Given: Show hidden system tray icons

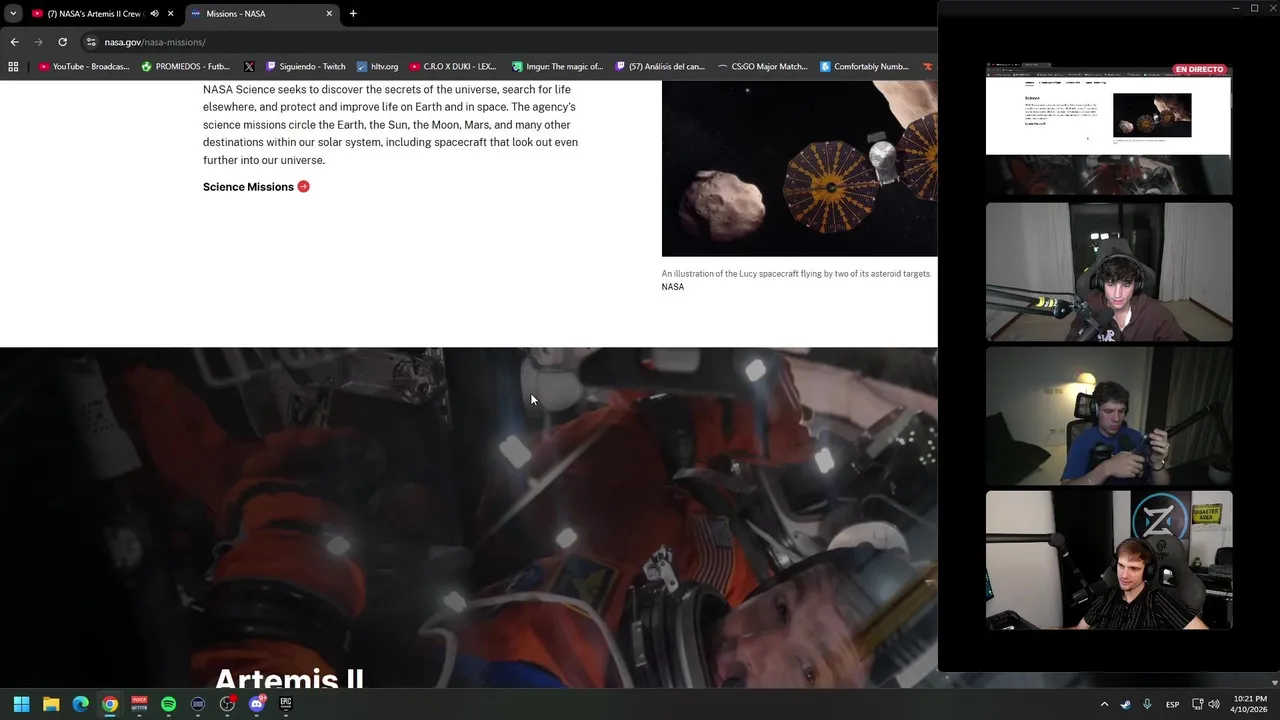Looking at the screenshot, I should coord(1104,704).
